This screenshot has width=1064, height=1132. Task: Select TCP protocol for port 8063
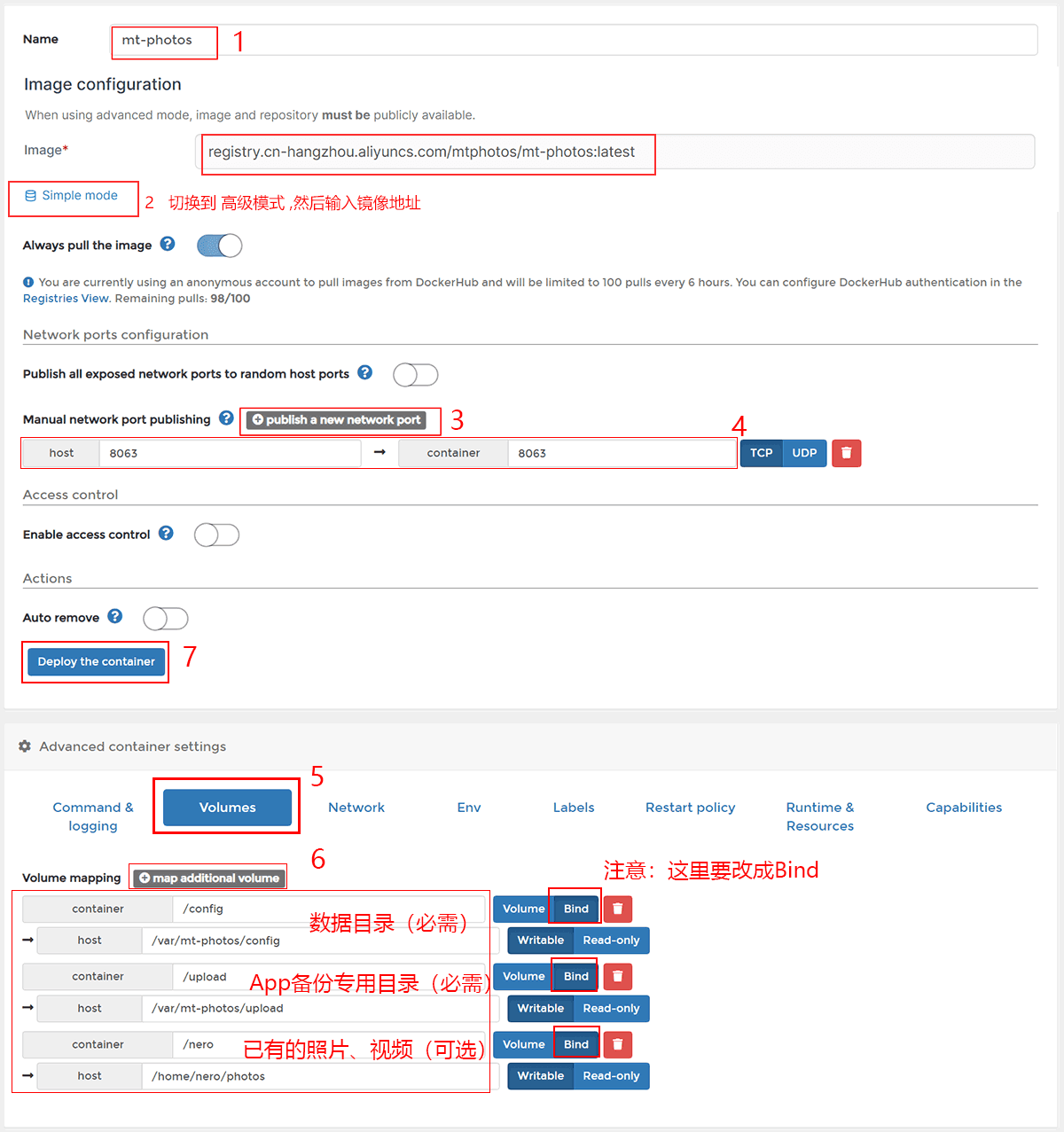tap(762, 453)
